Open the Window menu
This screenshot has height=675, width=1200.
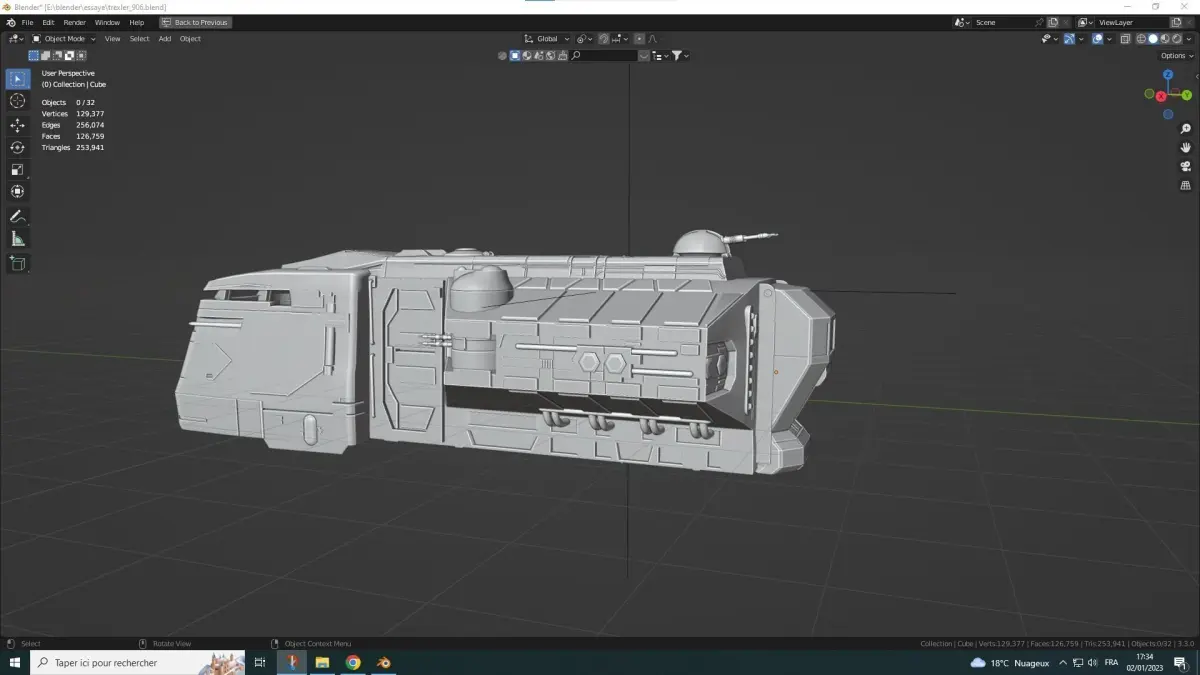click(x=107, y=22)
